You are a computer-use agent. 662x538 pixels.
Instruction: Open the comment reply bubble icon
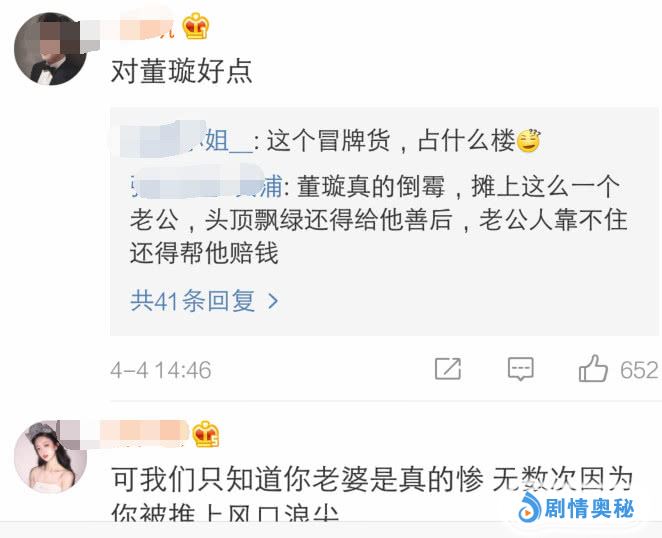[x=521, y=369]
